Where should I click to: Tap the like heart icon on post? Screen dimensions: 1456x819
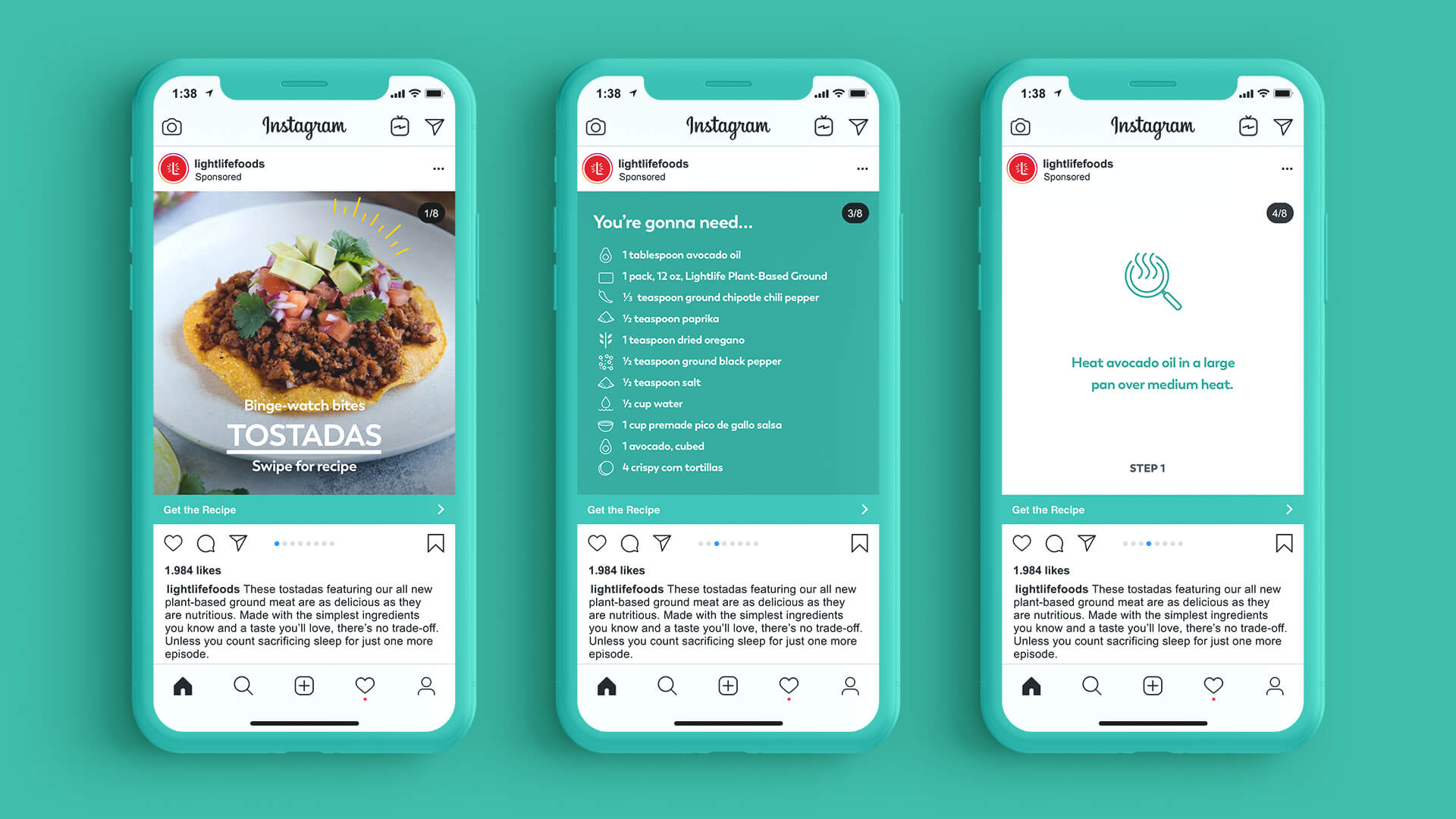pyautogui.click(x=173, y=543)
